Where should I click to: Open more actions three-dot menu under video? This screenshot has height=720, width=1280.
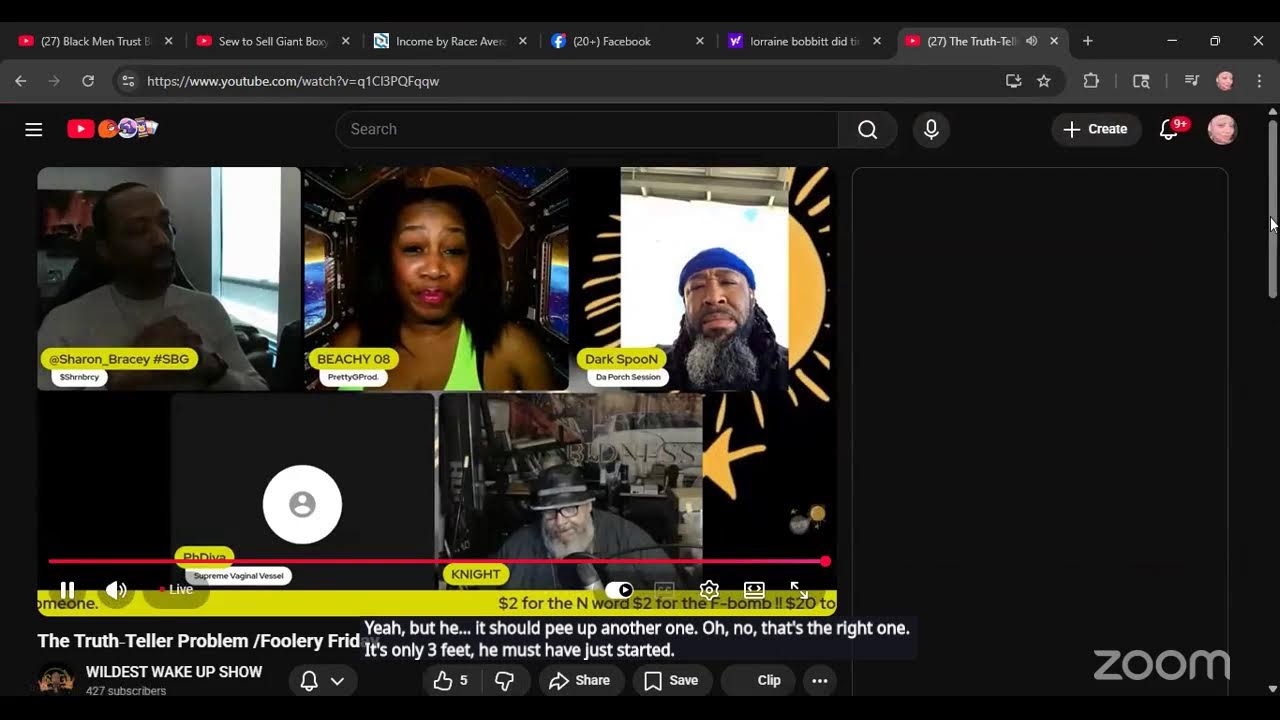(x=820, y=680)
